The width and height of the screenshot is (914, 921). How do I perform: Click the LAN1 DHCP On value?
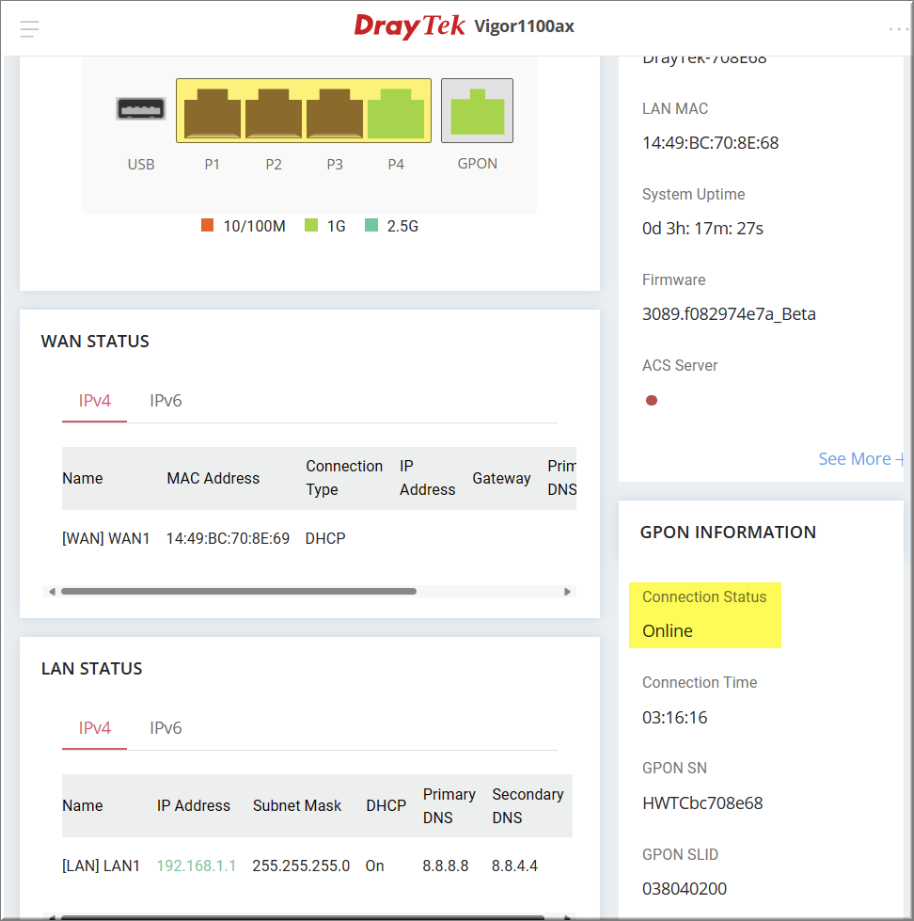[375, 866]
